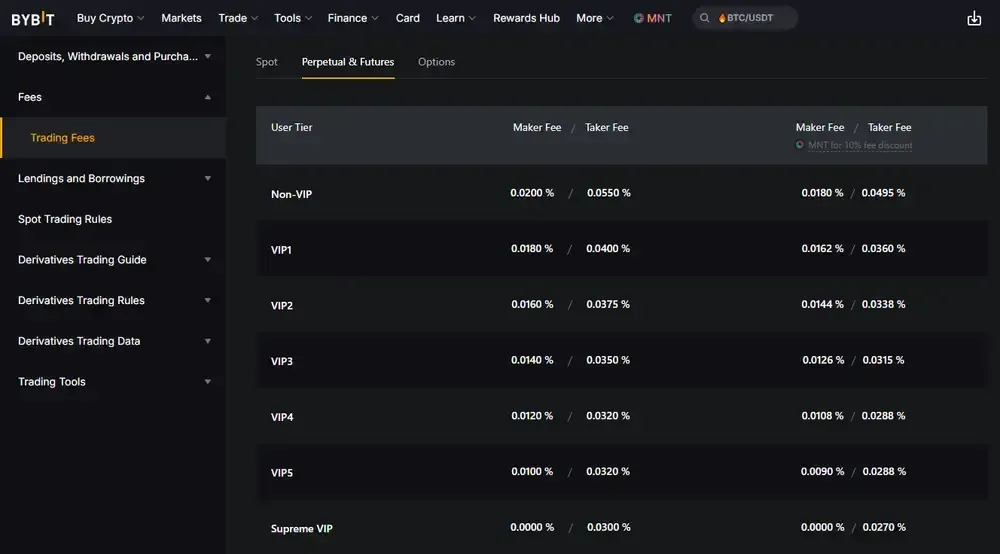1000x554 pixels.
Task: Click VIP4 maker fee 0.0120 %
Action: (532, 416)
